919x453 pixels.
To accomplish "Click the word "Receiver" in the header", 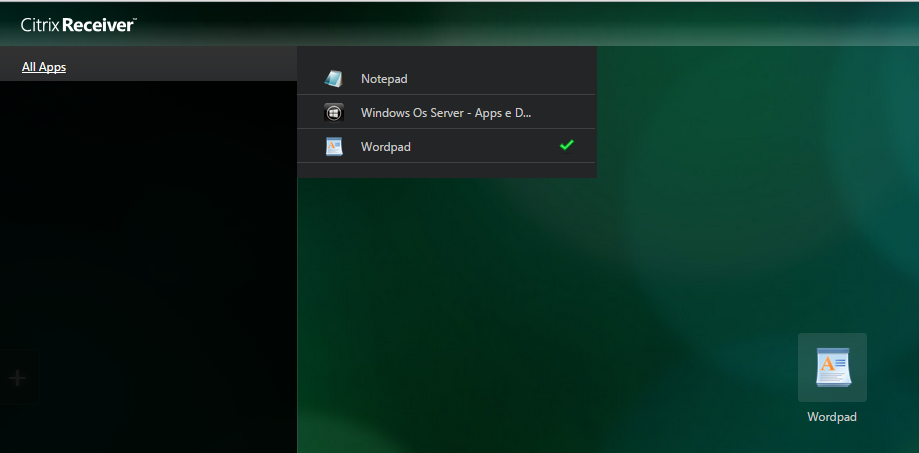I will click(98, 25).
